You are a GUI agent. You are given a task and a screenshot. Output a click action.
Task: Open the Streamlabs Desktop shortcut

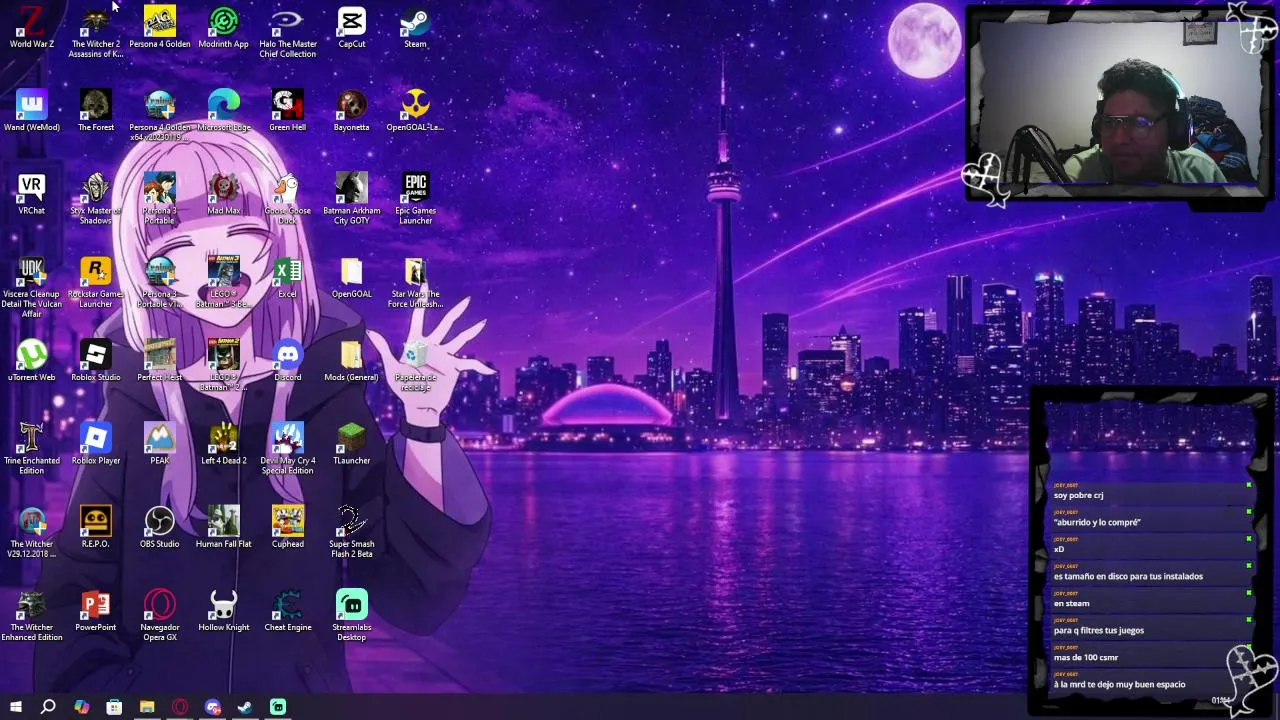tap(352, 616)
